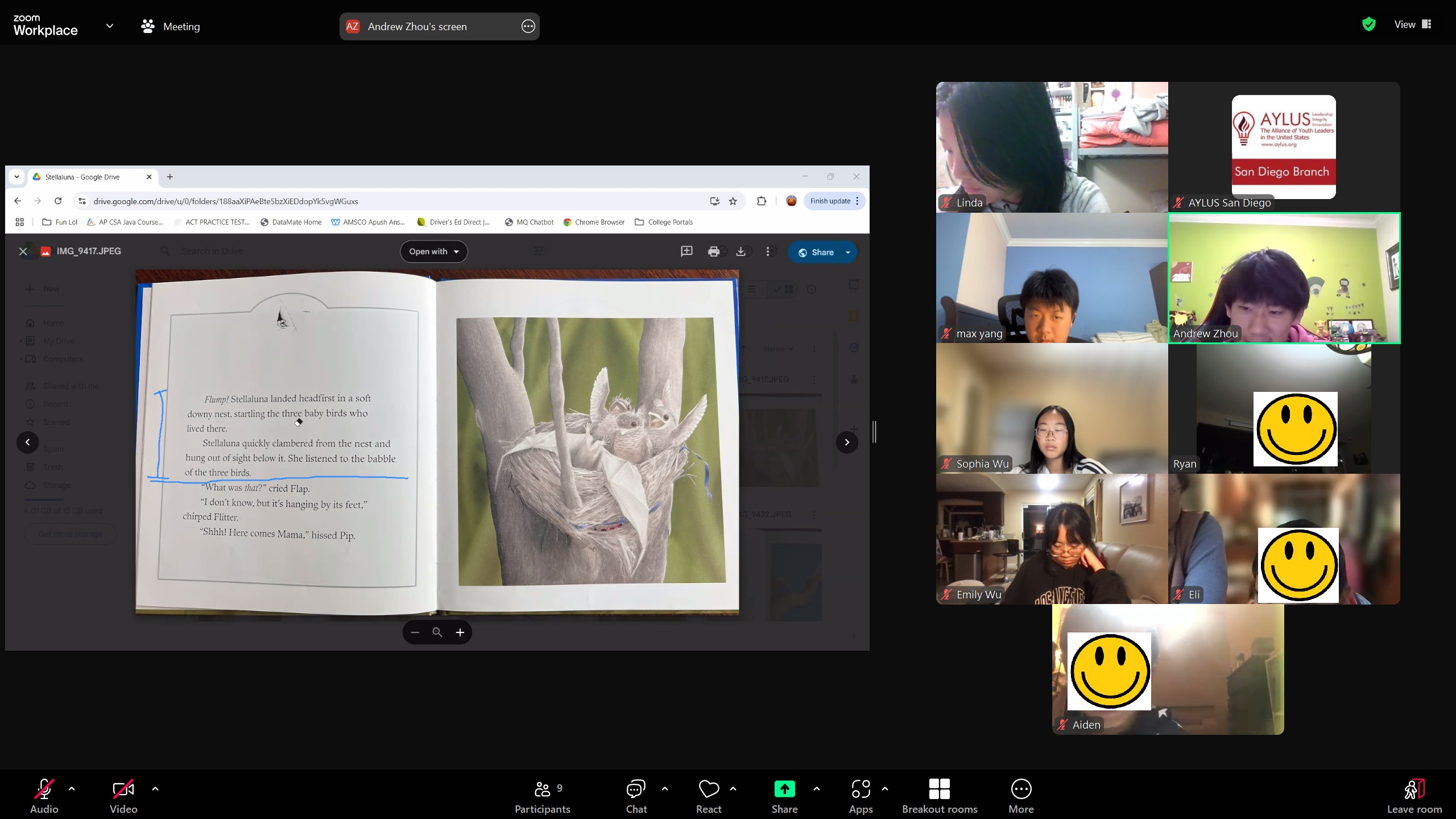The height and width of the screenshot is (819, 1456).
Task: Open Chrome Browser bookmark
Action: pyautogui.click(x=594, y=222)
